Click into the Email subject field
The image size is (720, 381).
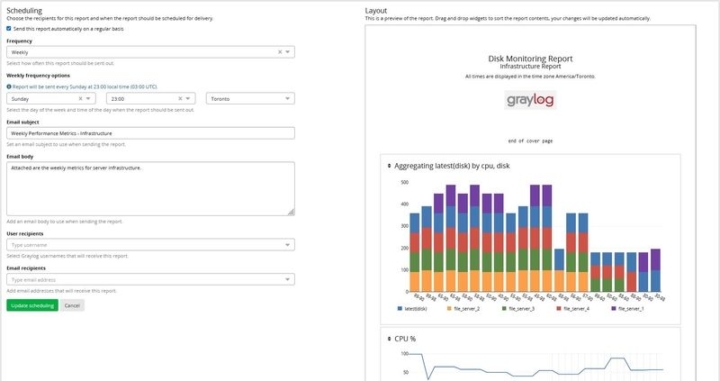(151, 134)
